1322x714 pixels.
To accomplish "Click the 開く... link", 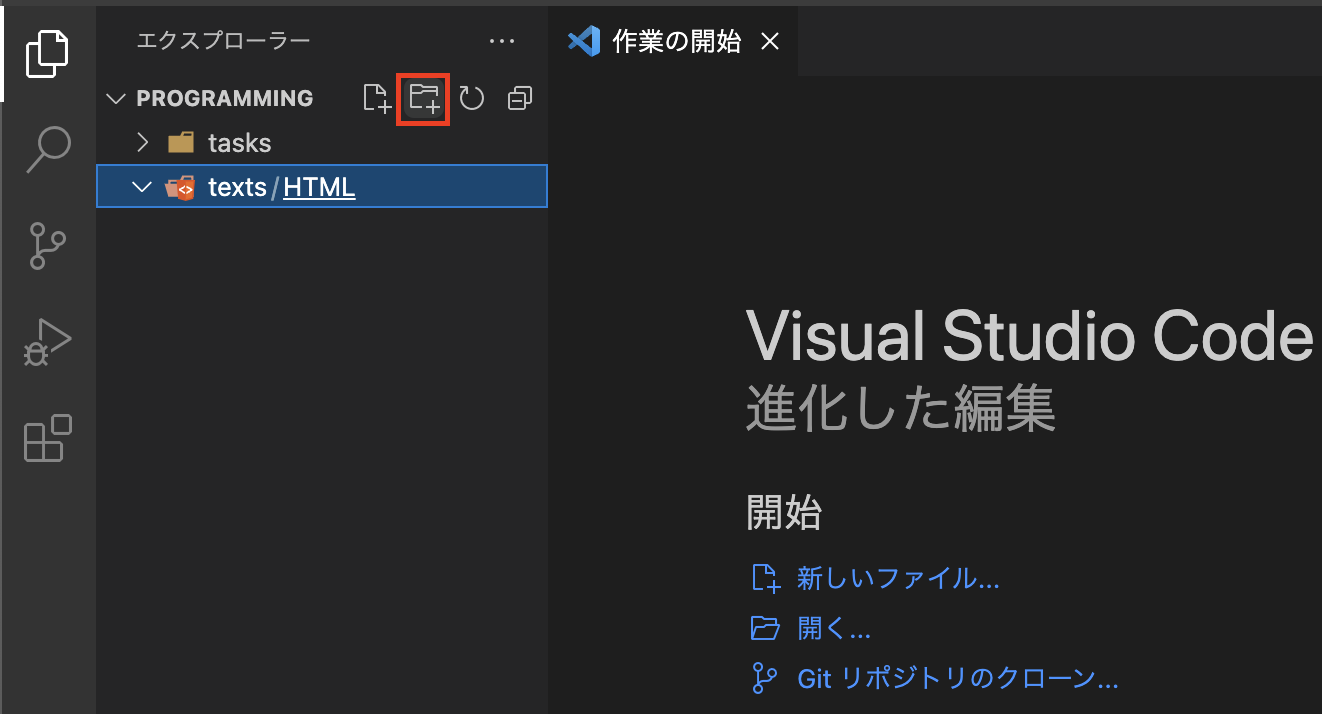I will (834, 628).
